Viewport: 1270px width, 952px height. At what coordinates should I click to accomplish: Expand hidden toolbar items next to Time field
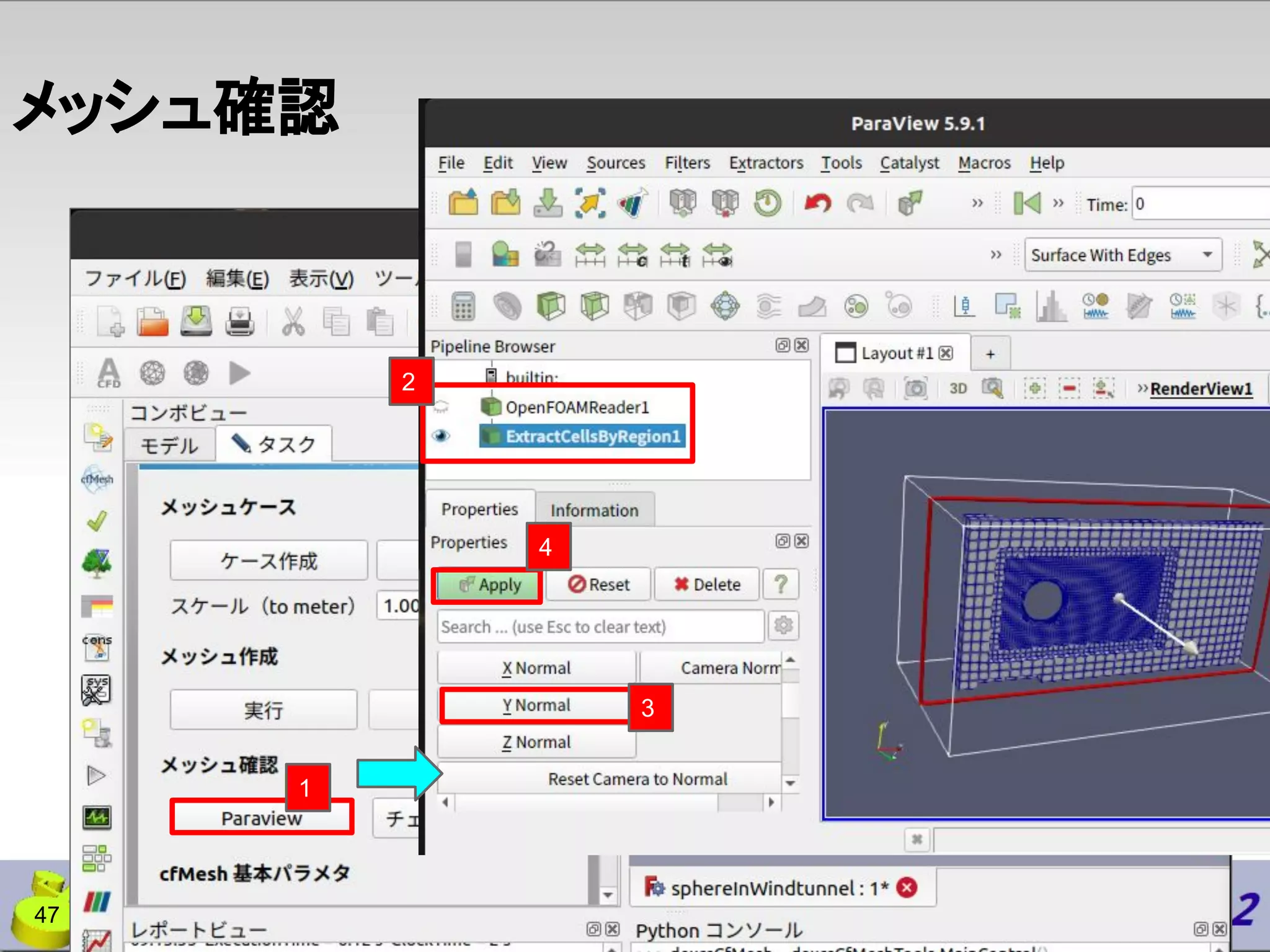coord(1058,203)
